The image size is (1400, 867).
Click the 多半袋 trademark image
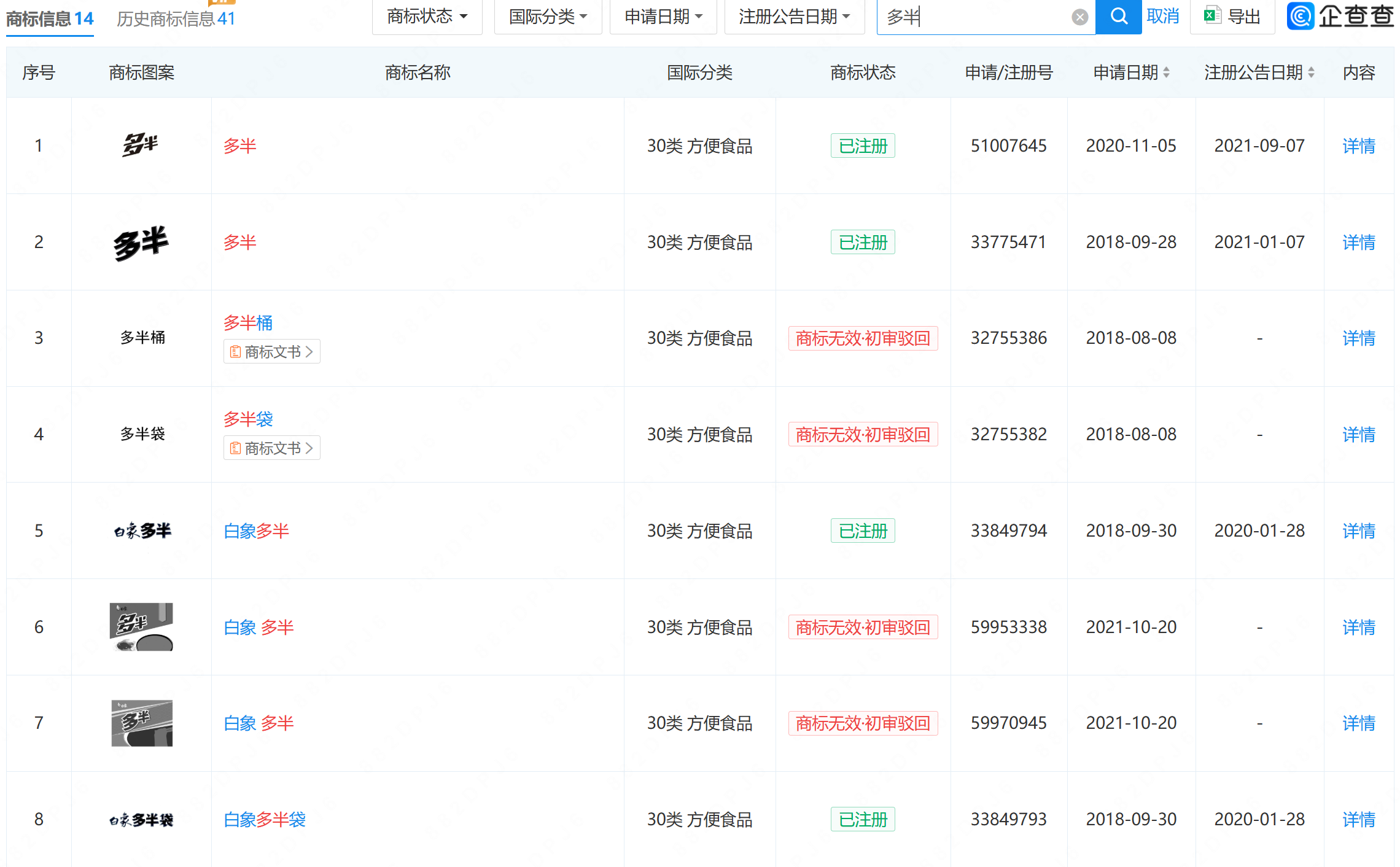click(142, 434)
